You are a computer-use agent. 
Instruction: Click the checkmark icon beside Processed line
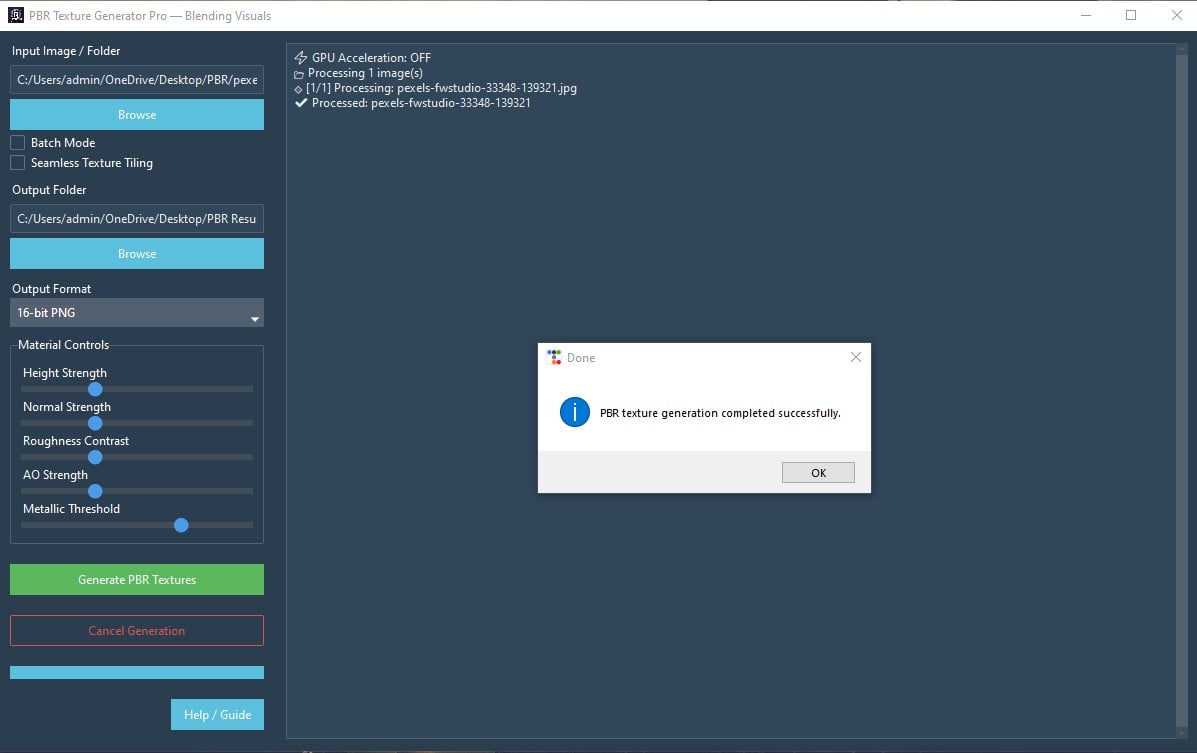(301, 103)
